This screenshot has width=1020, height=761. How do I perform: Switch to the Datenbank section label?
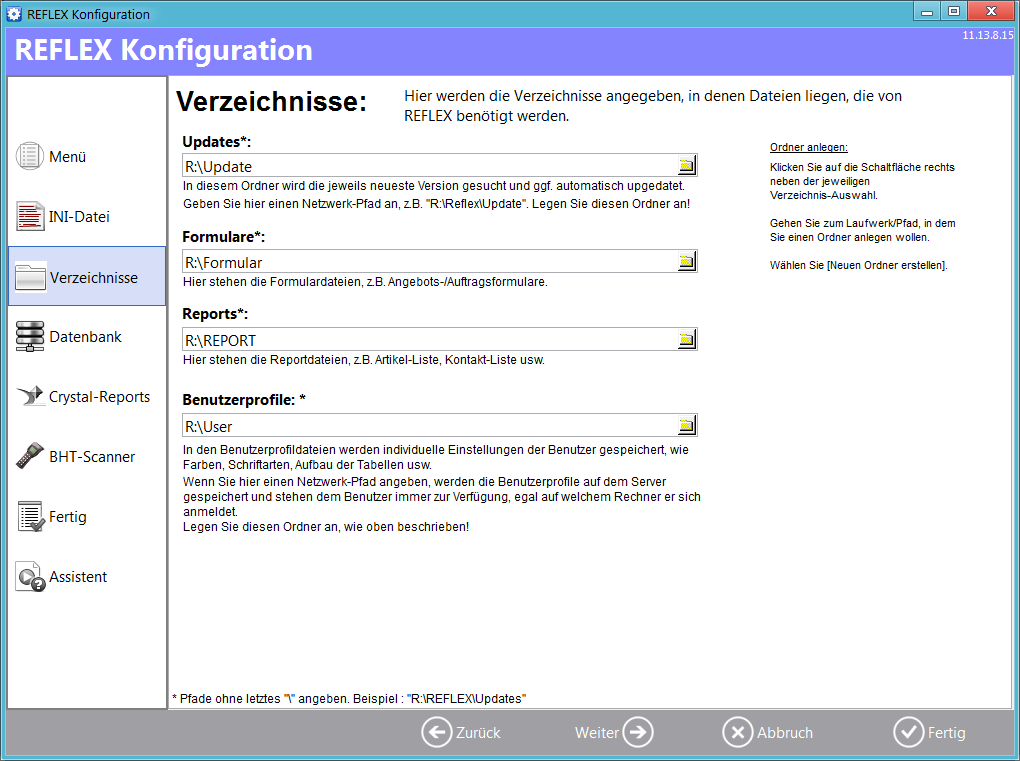tap(85, 337)
